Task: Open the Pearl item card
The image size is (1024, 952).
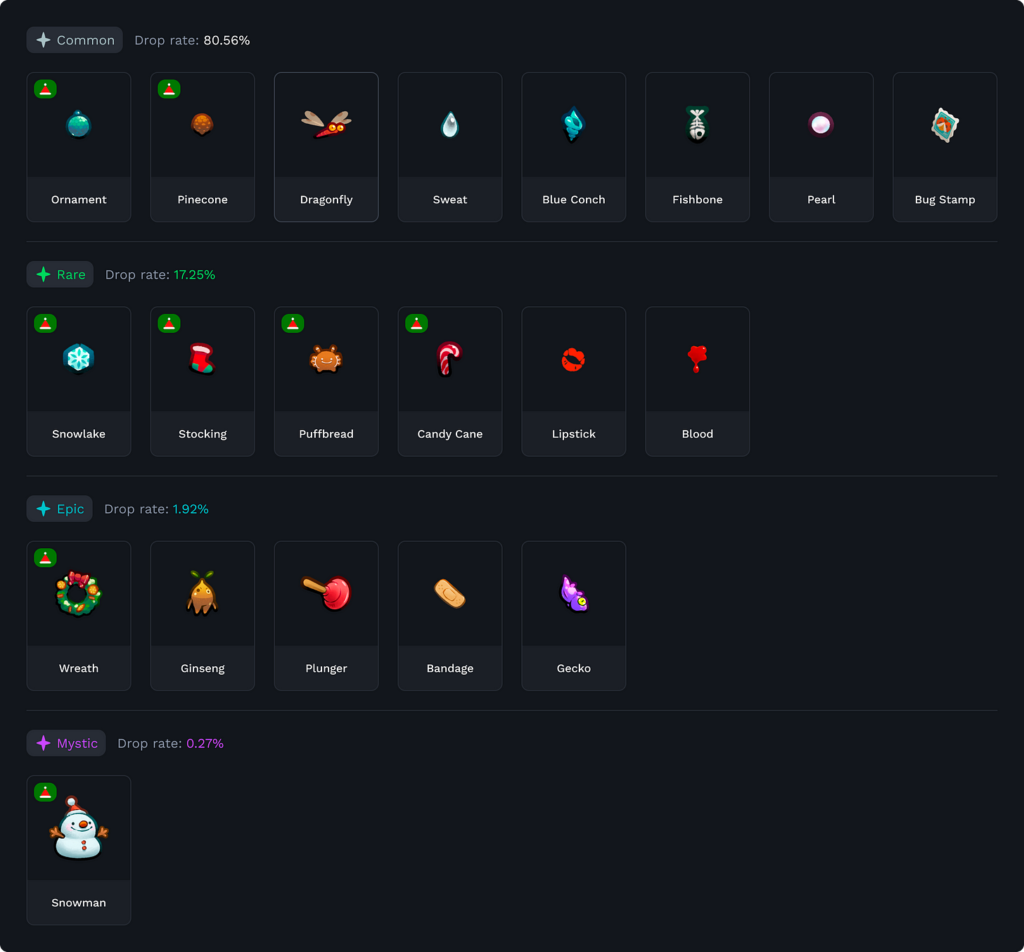Action: pyautogui.click(x=821, y=147)
